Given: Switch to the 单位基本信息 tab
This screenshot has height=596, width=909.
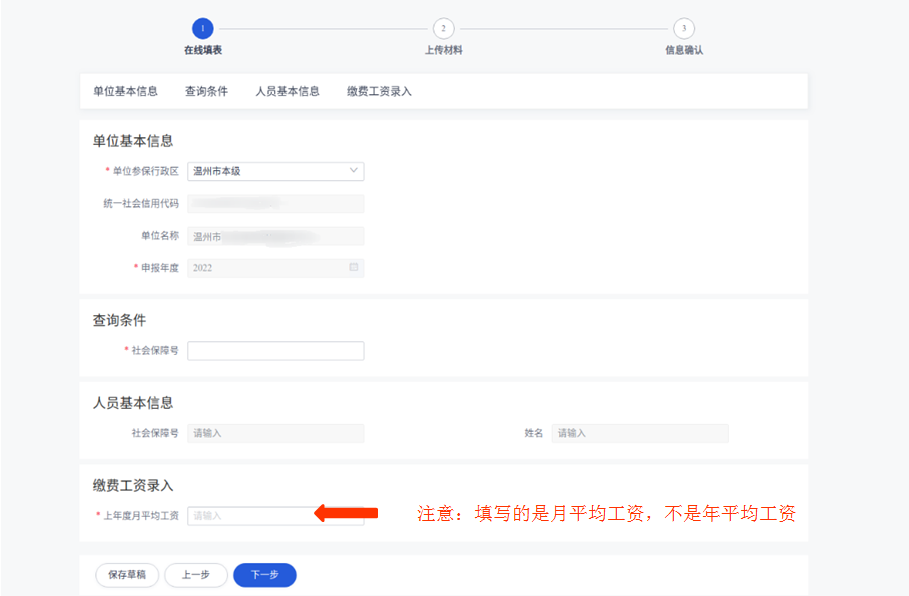Looking at the screenshot, I should [x=125, y=91].
